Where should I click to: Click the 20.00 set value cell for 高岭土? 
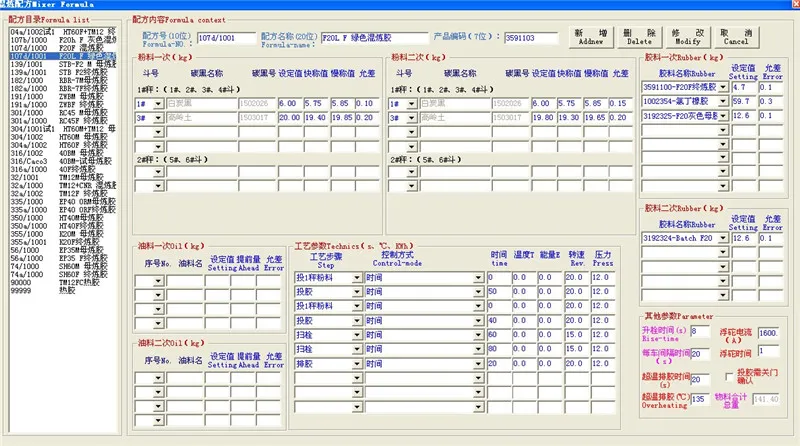coord(290,118)
